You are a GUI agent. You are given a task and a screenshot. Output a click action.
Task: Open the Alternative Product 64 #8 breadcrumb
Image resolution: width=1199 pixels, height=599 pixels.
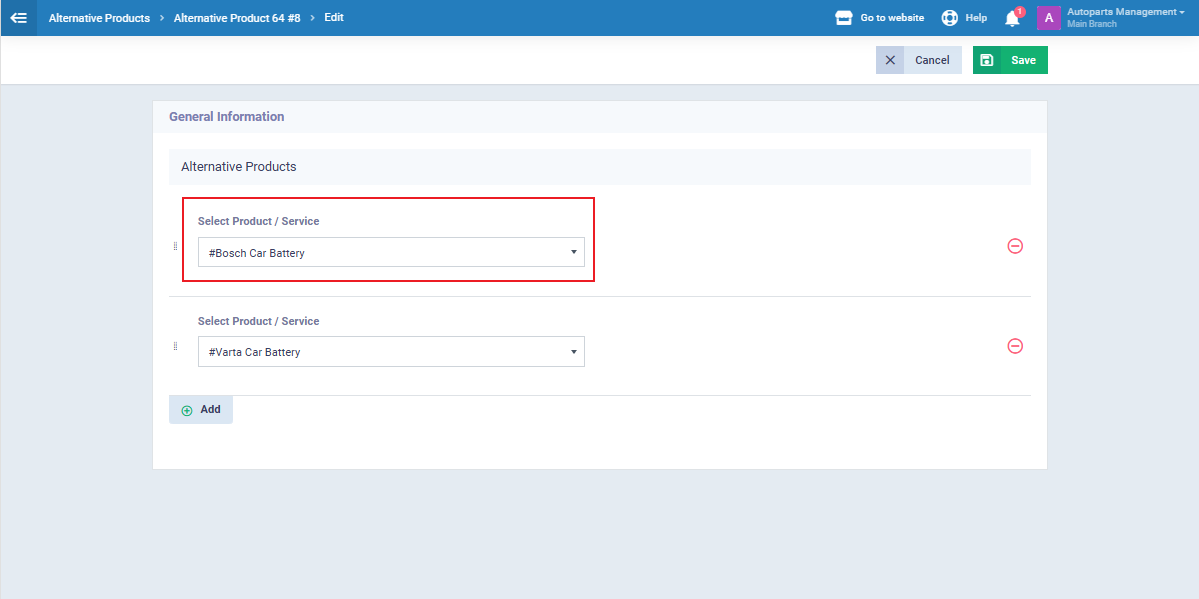[x=237, y=18]
